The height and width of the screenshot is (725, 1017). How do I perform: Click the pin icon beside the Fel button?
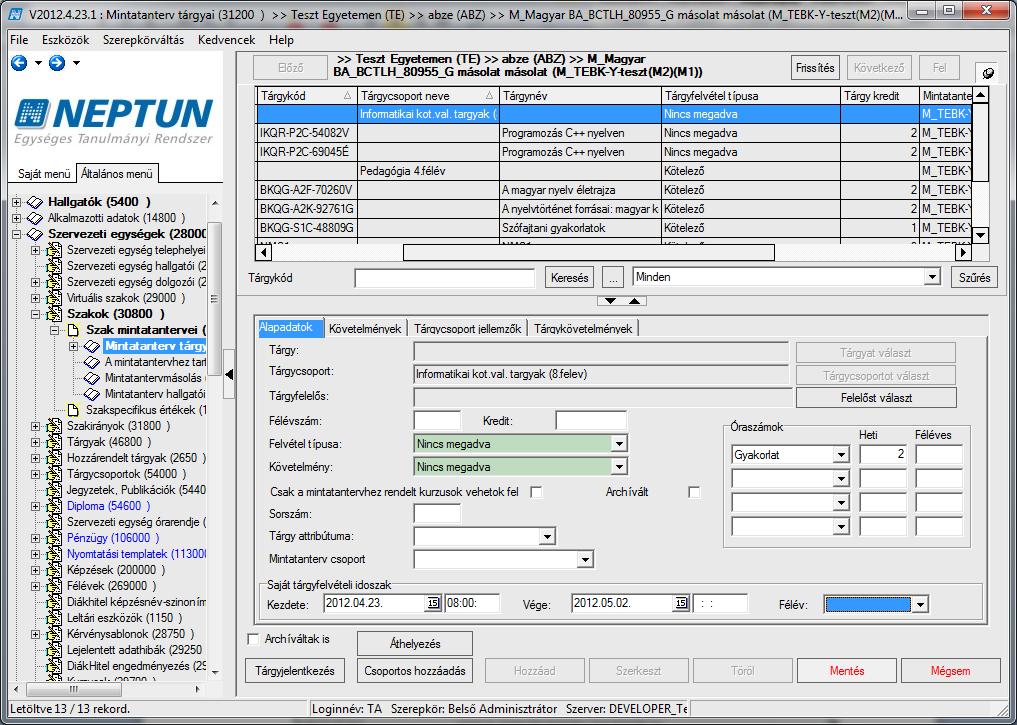pyautogui.click(x=988, y=73)
